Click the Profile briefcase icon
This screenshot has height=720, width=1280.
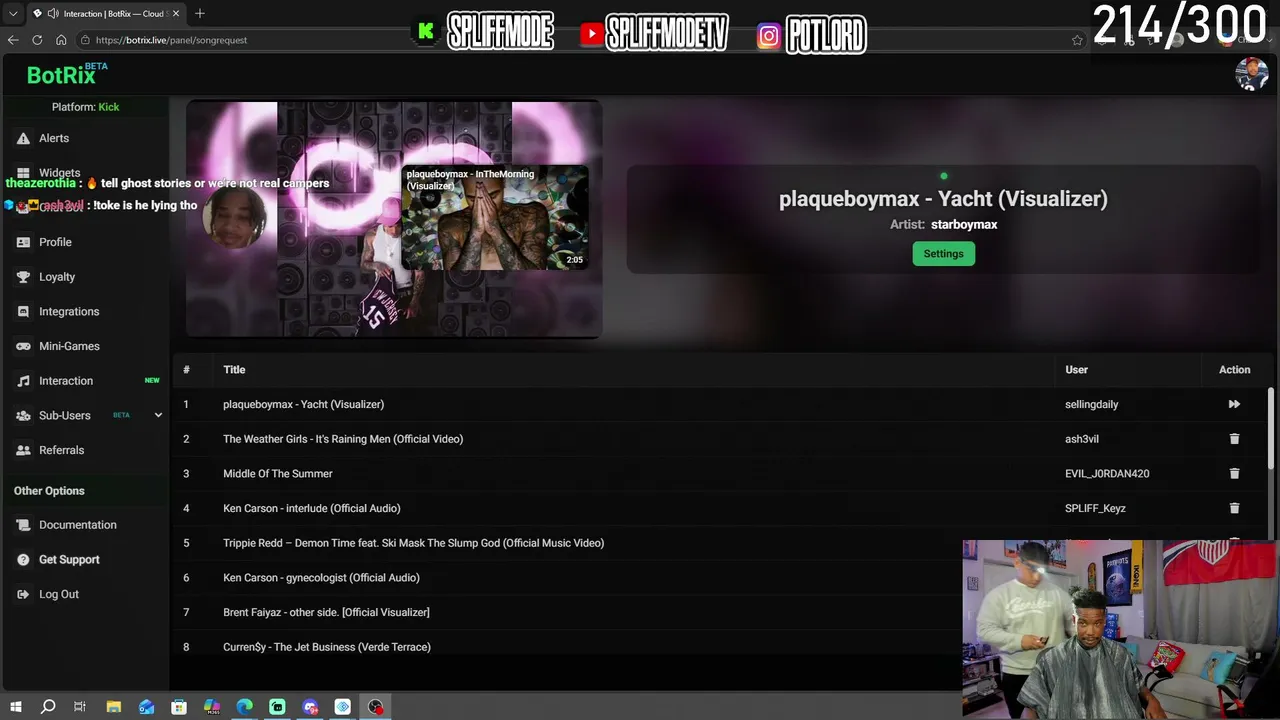tap(23, 242)
